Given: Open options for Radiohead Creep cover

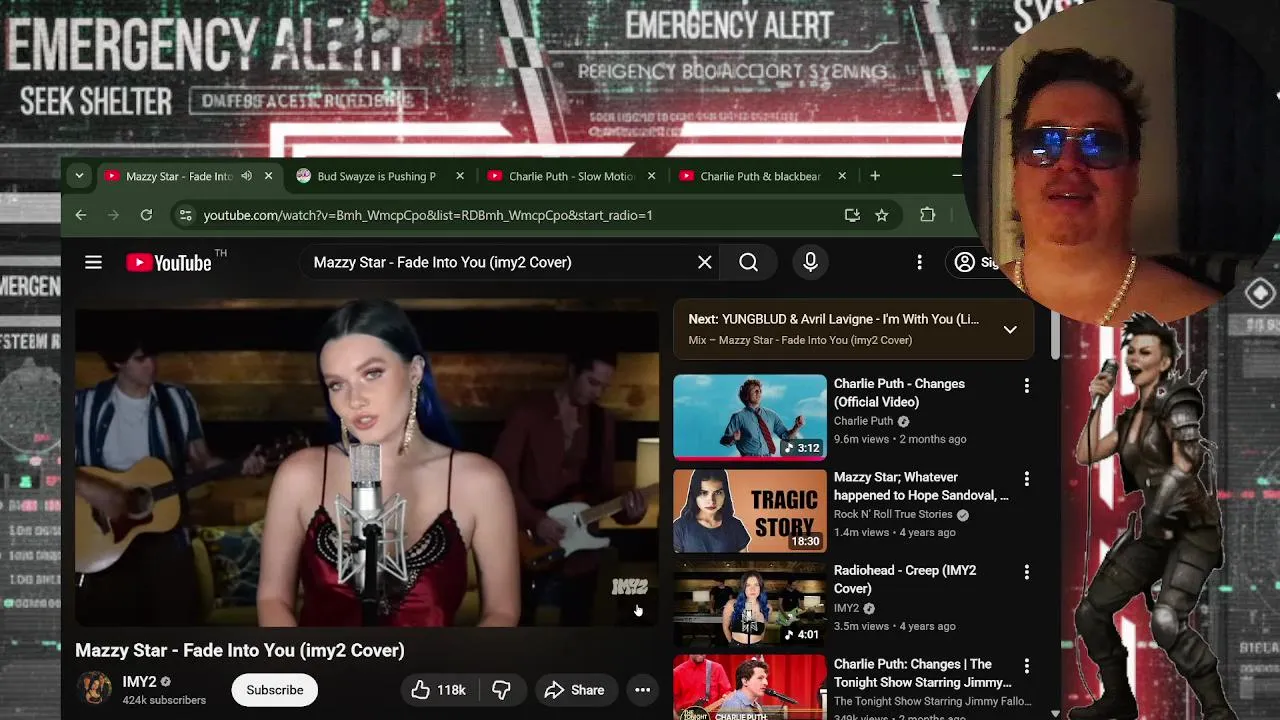Looking at the screenshot, I should [1026, 572].
